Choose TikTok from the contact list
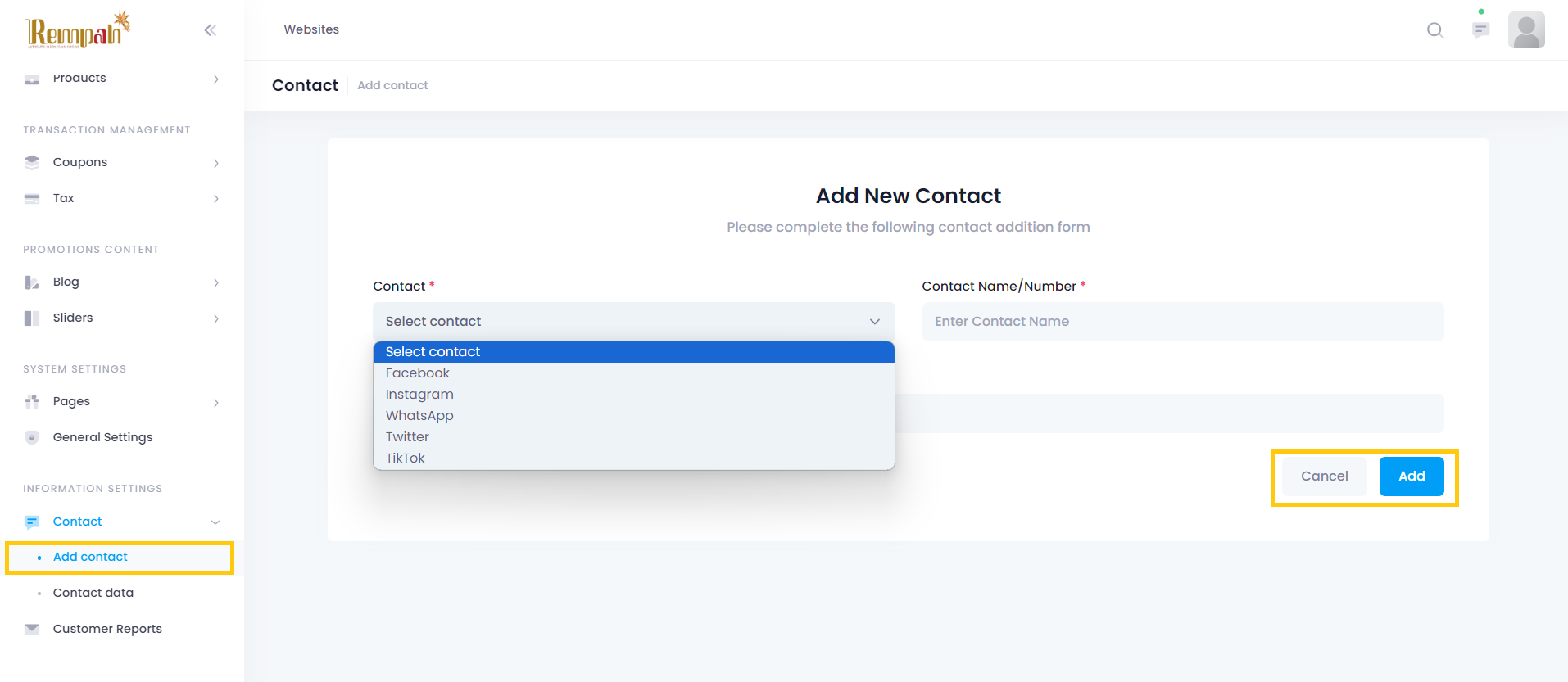 click(x=406, y=458)
